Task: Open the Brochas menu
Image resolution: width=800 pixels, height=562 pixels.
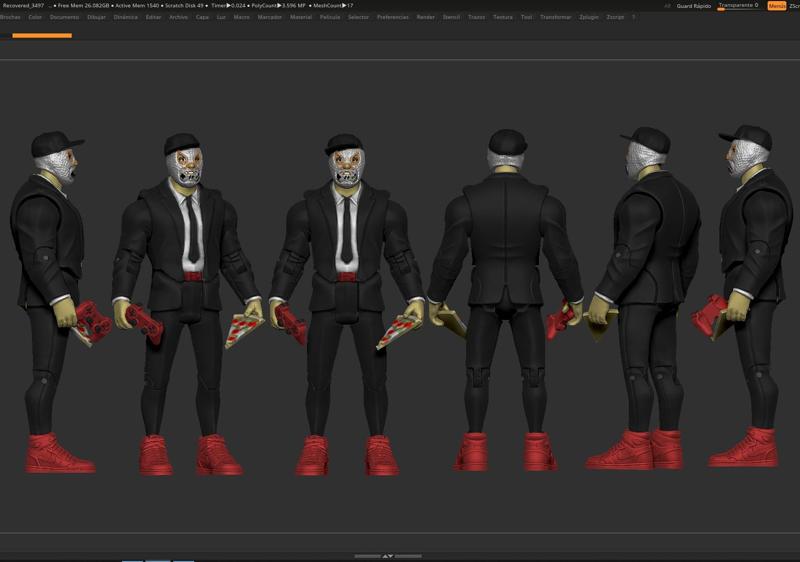Action: coord(10,17)
